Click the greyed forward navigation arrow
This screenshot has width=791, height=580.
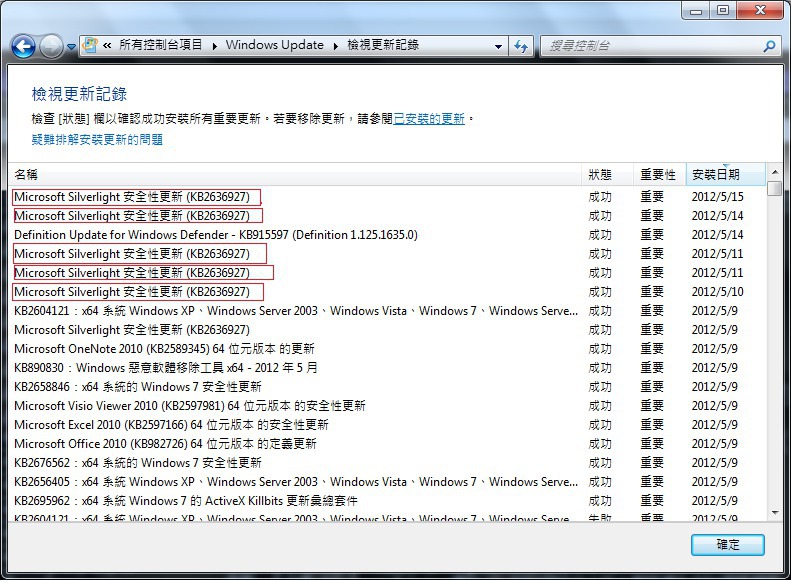51,47
